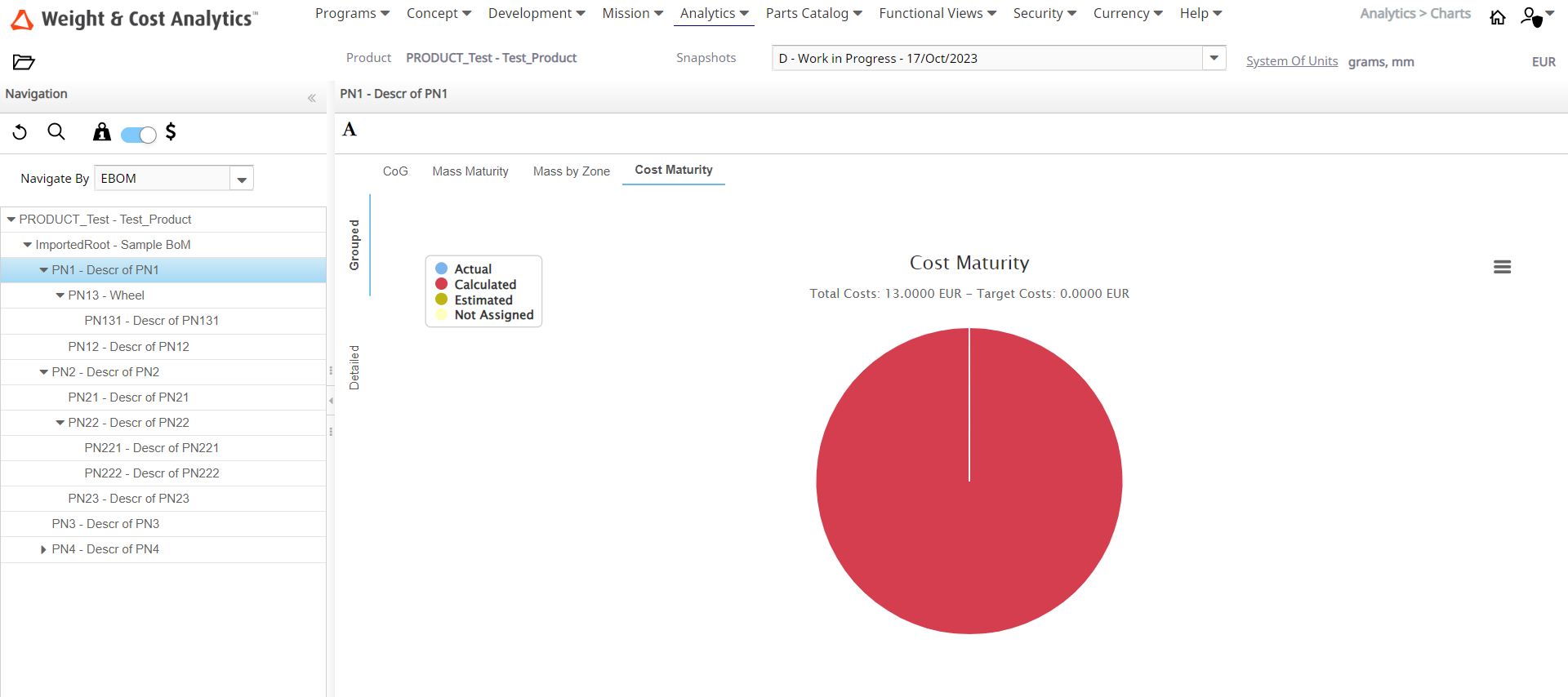Screen dimensions: 1568x697
Task: Go to home via house icon
Action: [1497, 17]
